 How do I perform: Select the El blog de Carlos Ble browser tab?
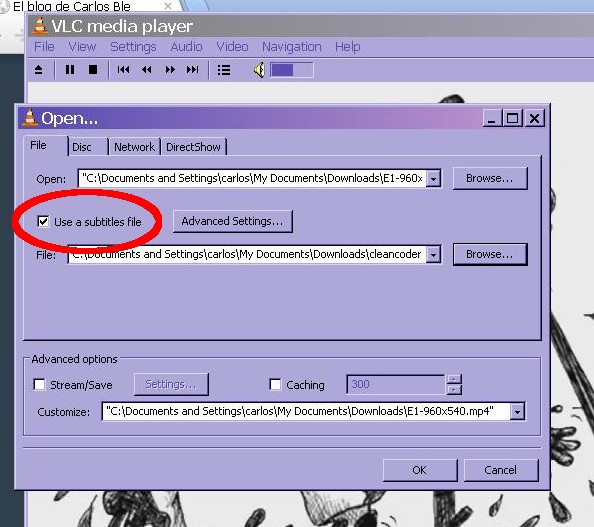pos(72,6)
